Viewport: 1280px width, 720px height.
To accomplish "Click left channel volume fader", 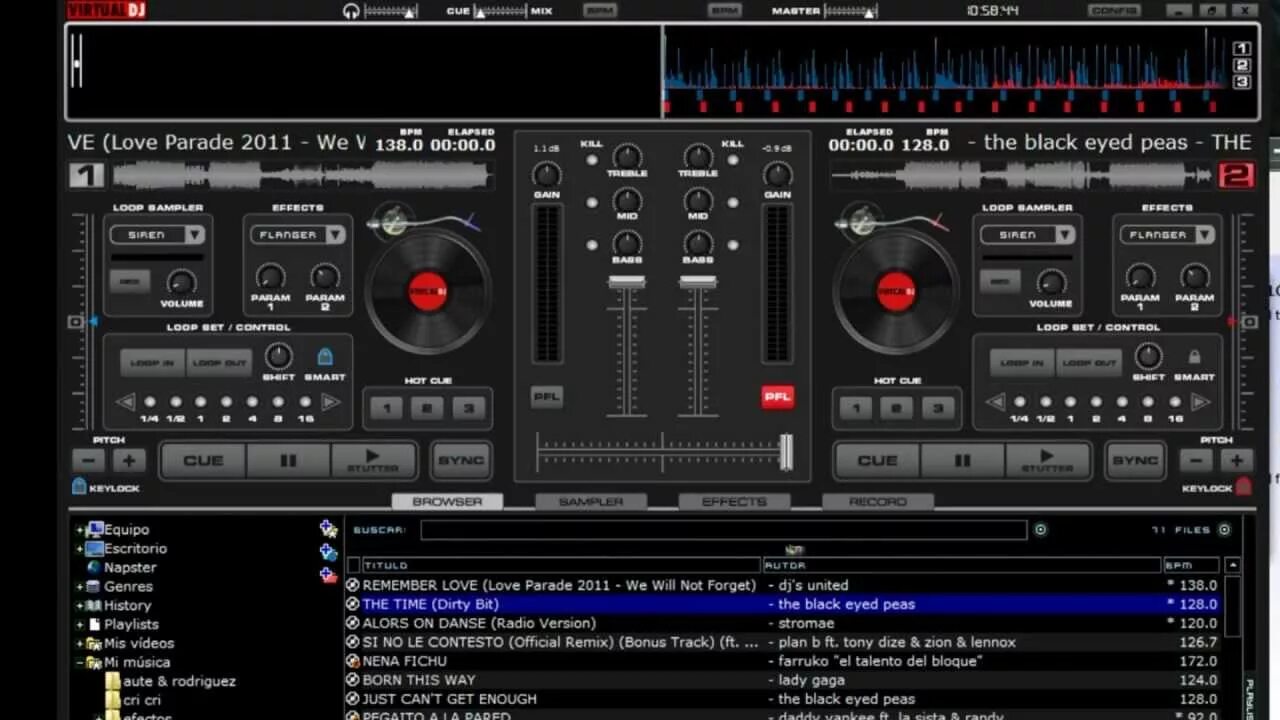I will [627, 283].
